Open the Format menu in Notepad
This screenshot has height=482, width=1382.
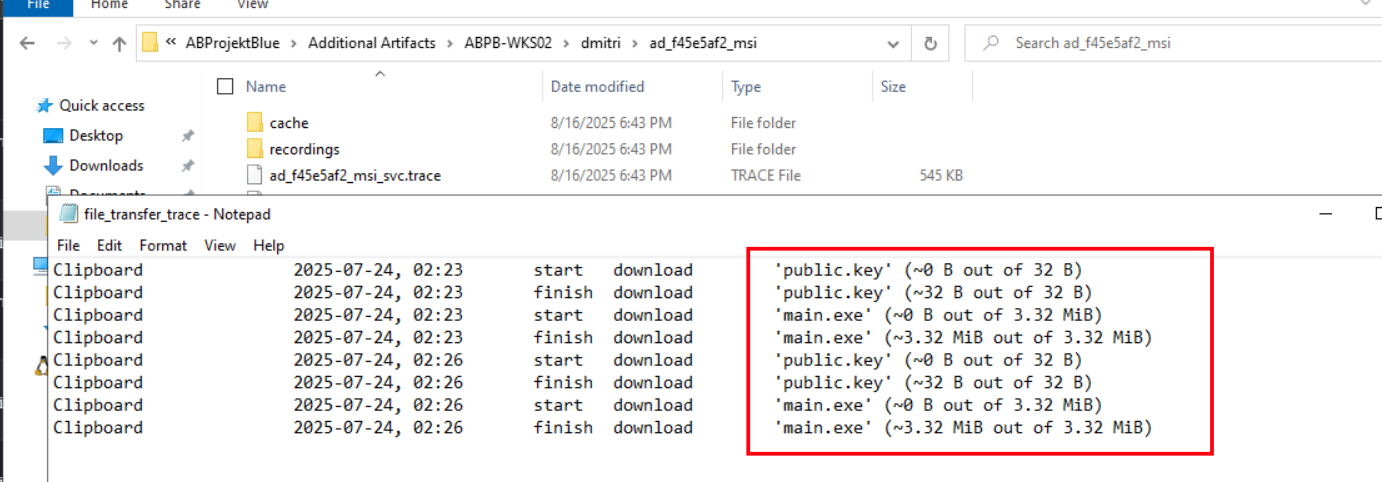point(163,245)
